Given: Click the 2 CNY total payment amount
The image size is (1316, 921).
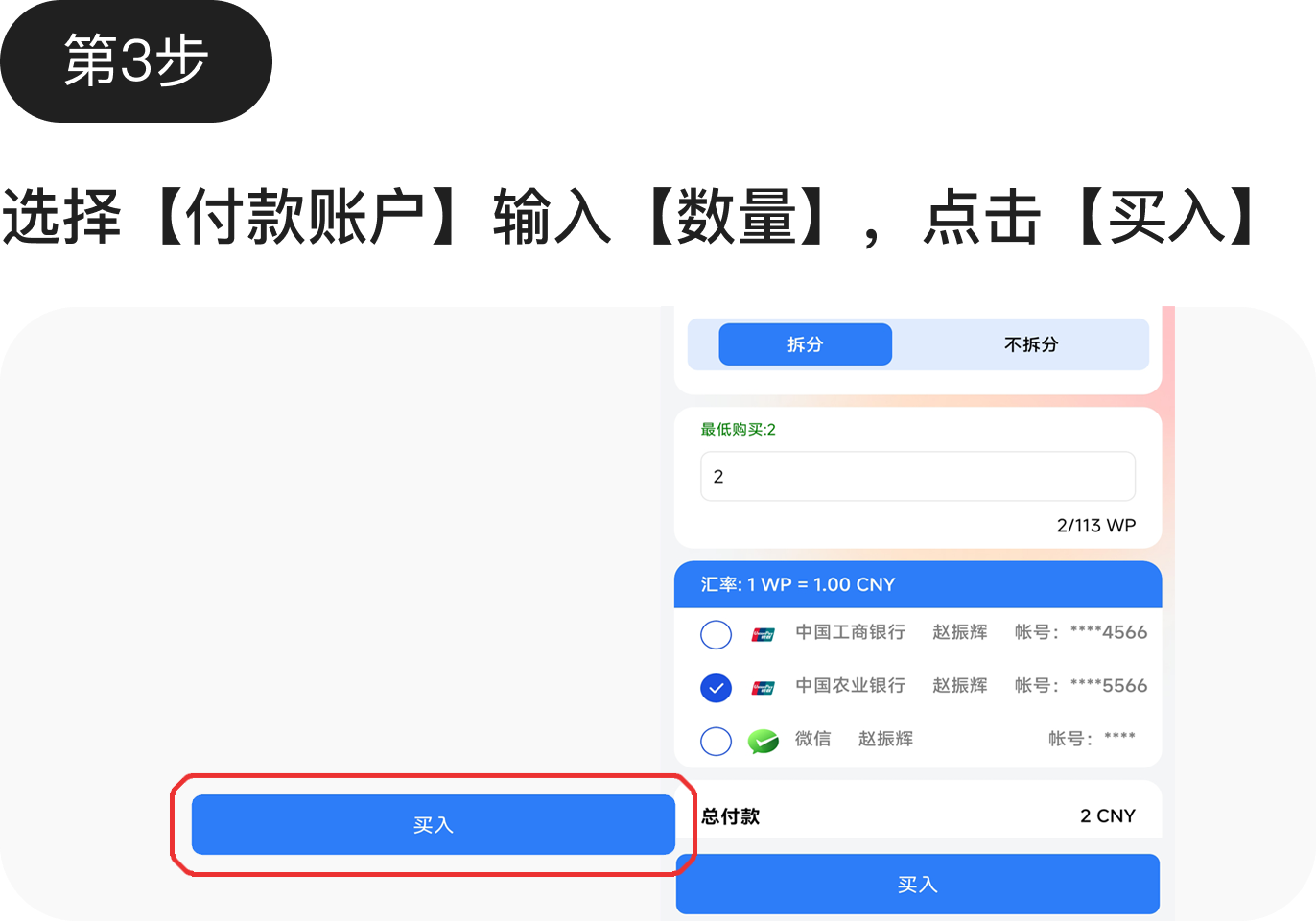Looking at the screenshot, I should (x=1107, y=815).
